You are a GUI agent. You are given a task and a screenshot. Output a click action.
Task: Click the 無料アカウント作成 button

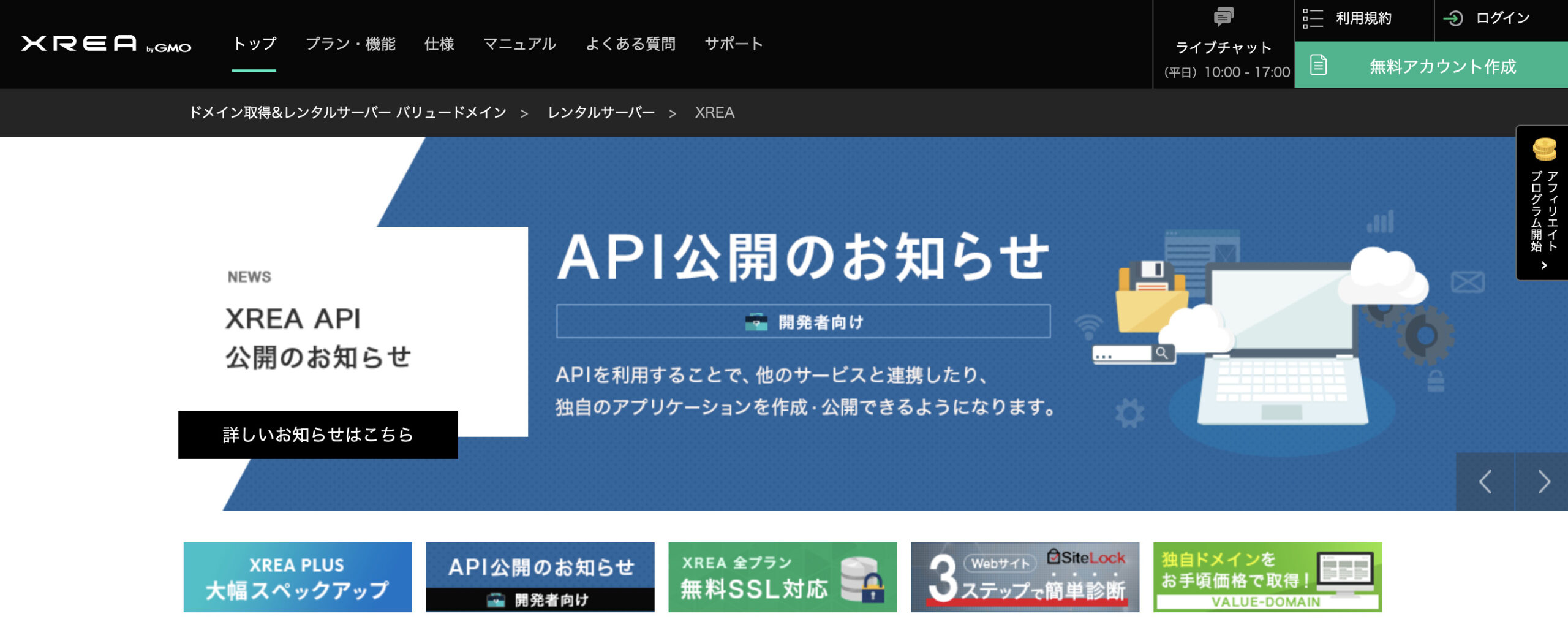coord(1431,65)
